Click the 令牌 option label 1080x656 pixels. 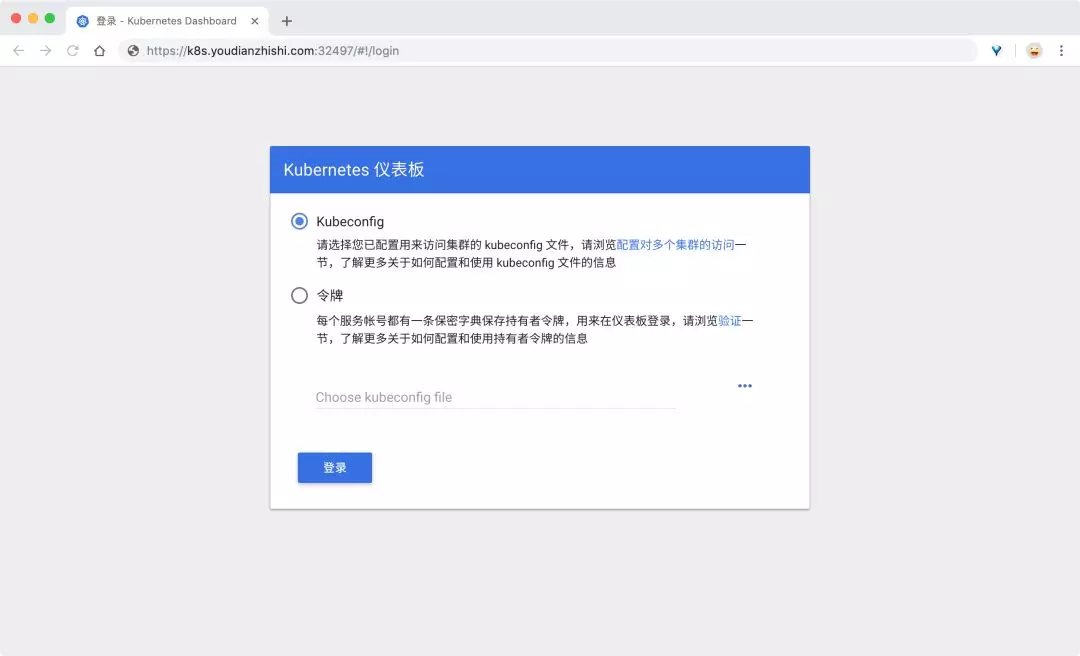(x=330, y=296)
